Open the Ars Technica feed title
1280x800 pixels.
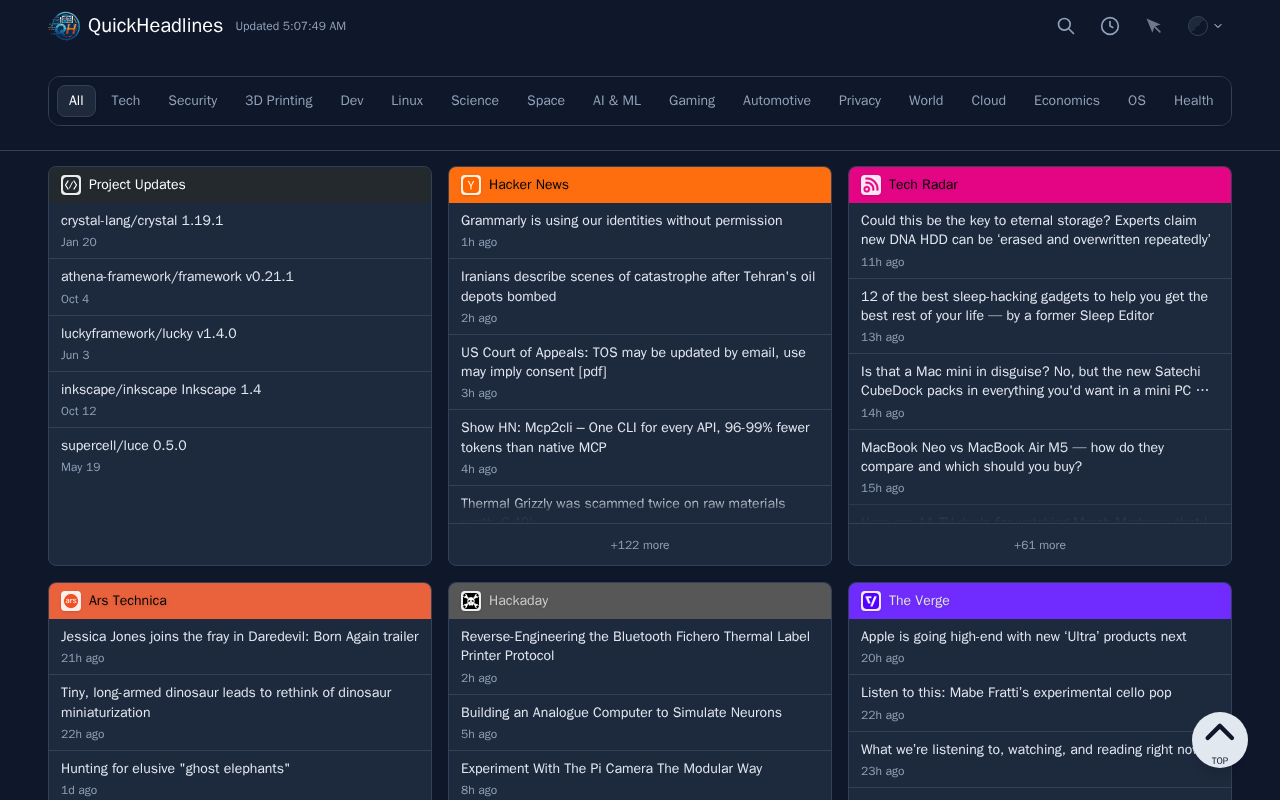pos(128,601)
